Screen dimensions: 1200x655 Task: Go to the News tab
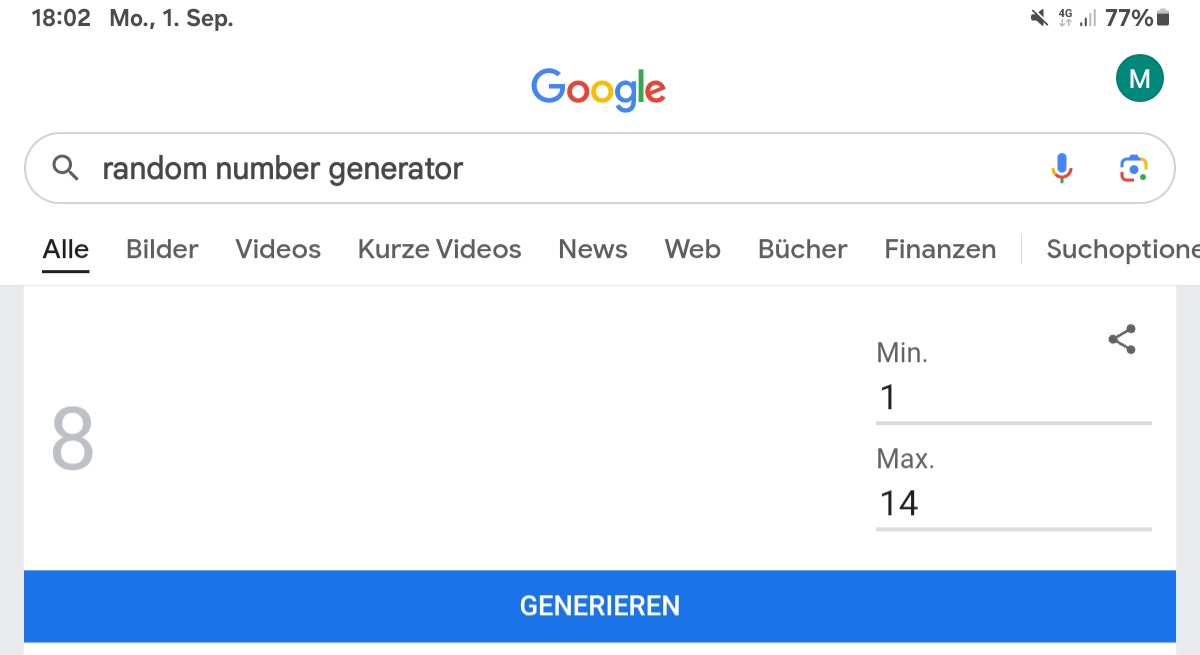point(593,249)
